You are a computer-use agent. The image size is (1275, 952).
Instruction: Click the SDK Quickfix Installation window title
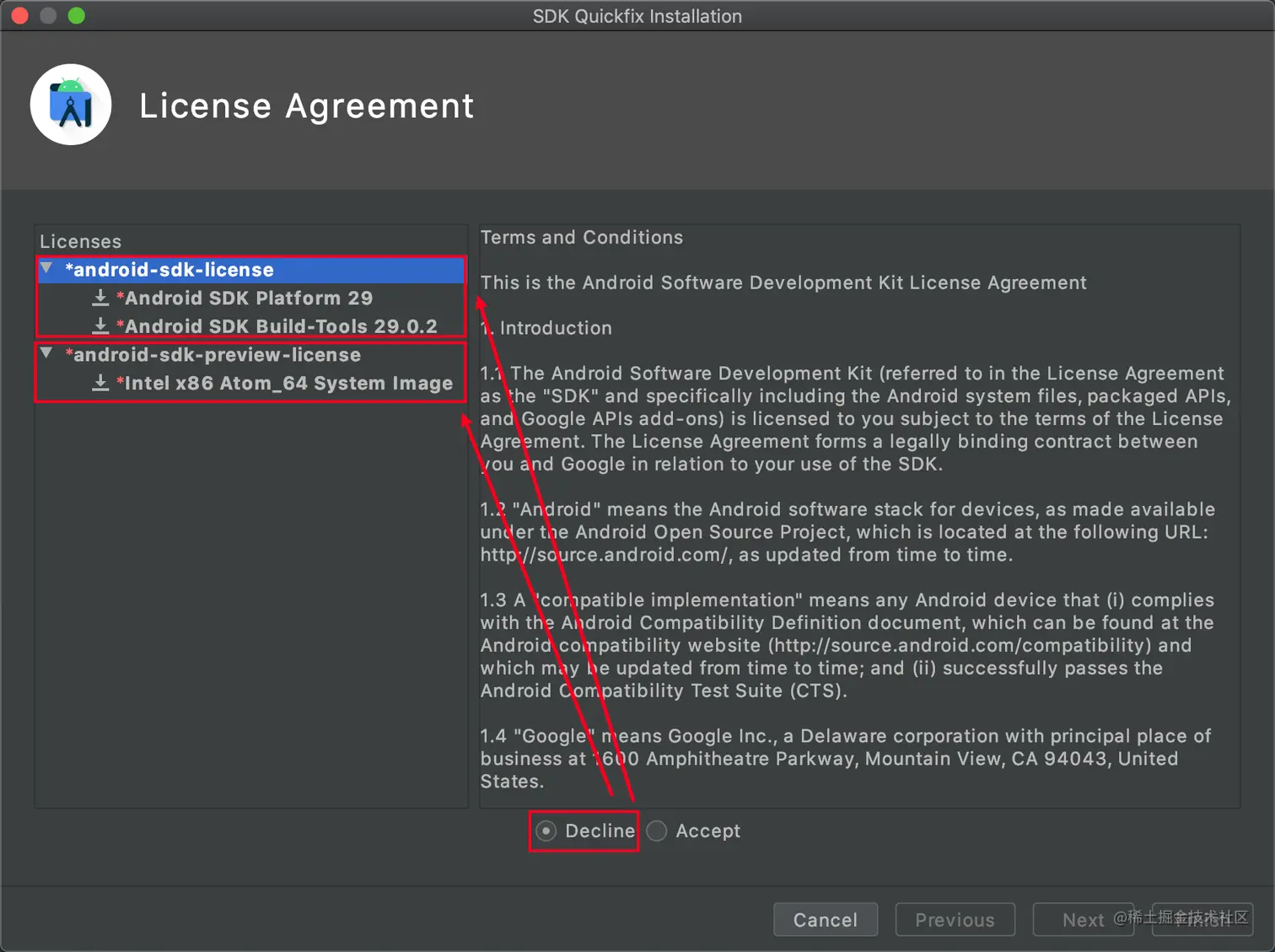pyautogui.click(x=637, y=16)
